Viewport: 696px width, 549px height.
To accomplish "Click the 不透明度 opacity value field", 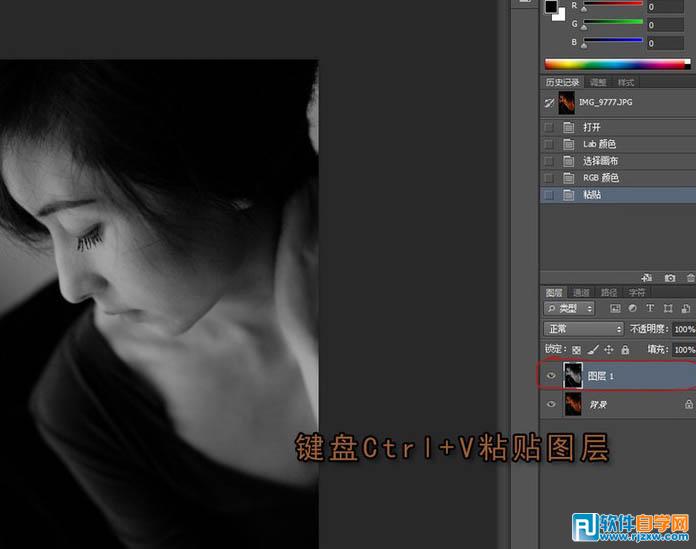I will click(684, 329).
